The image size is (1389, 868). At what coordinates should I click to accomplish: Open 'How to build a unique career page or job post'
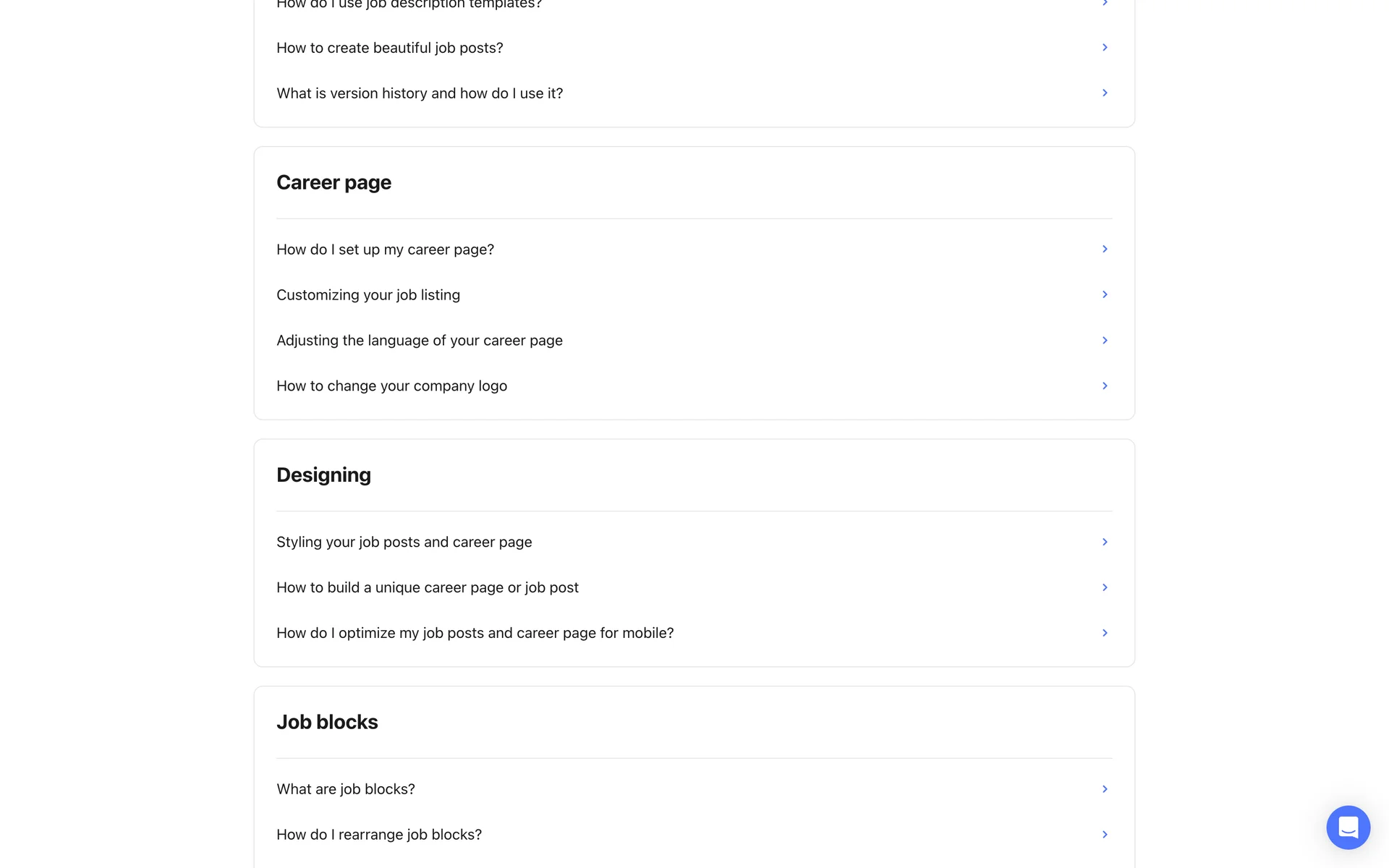pos(428,588)
